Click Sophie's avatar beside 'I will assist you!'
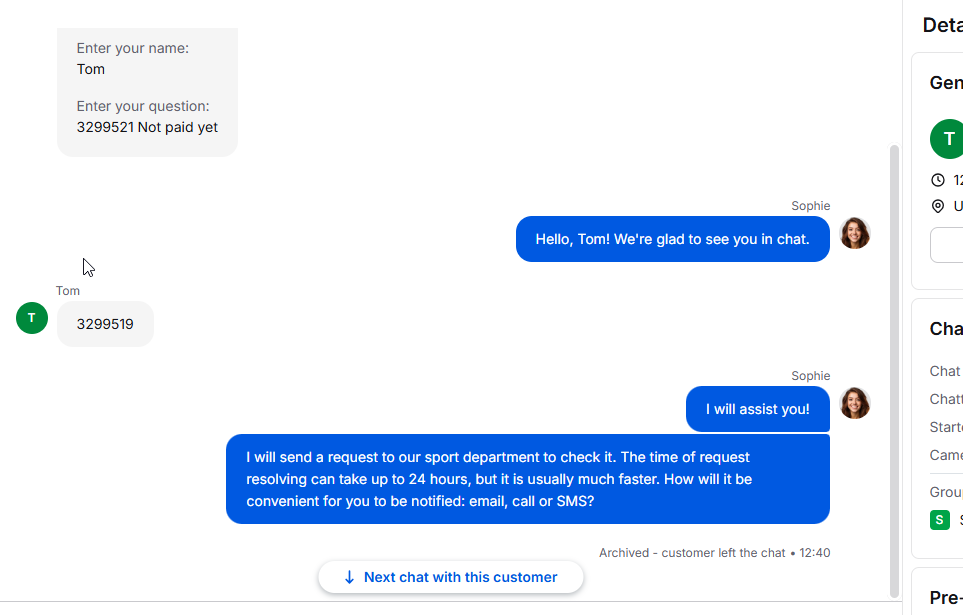 855,403
